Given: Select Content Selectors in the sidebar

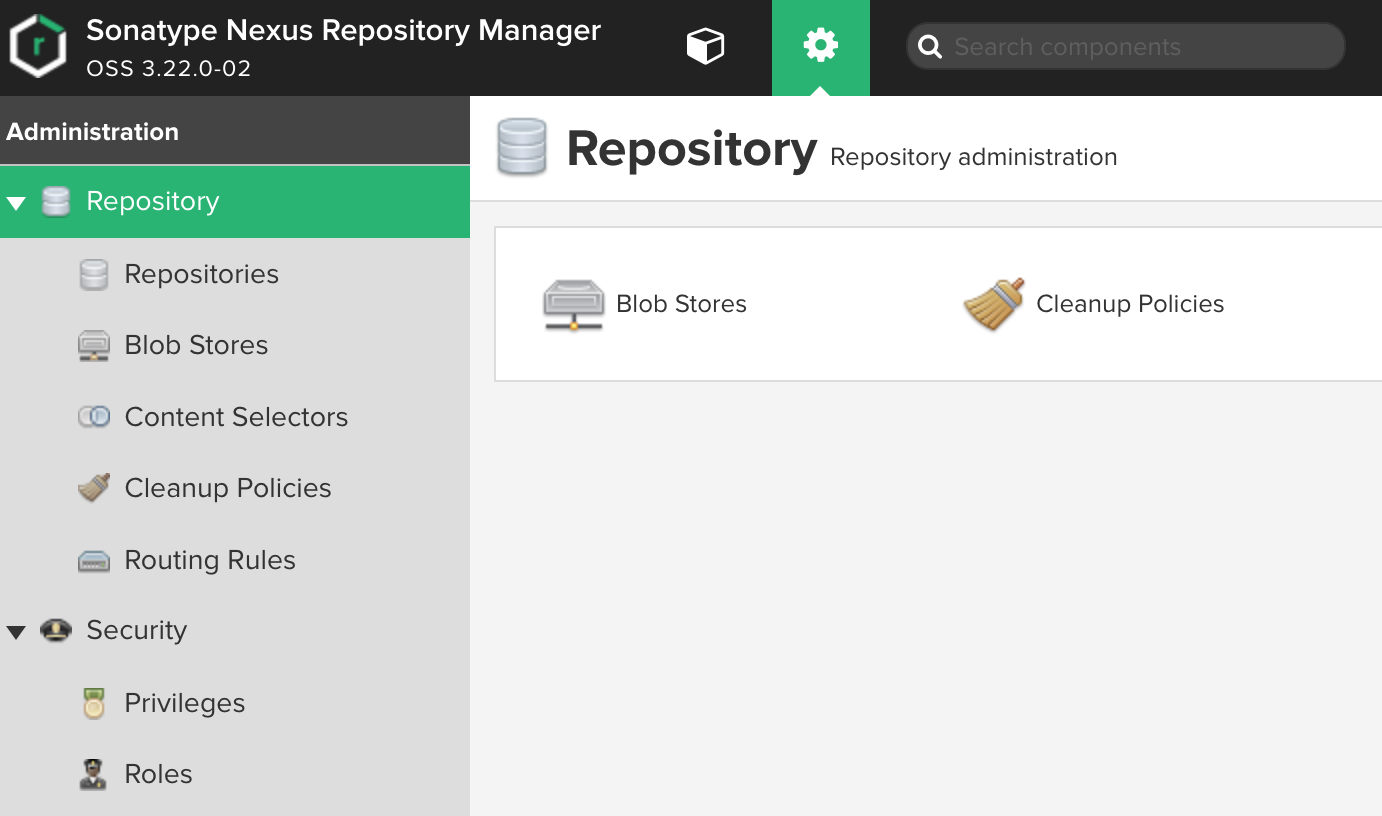Looking at the screenshot, I should pyautogui.click(x=236, y=416).
